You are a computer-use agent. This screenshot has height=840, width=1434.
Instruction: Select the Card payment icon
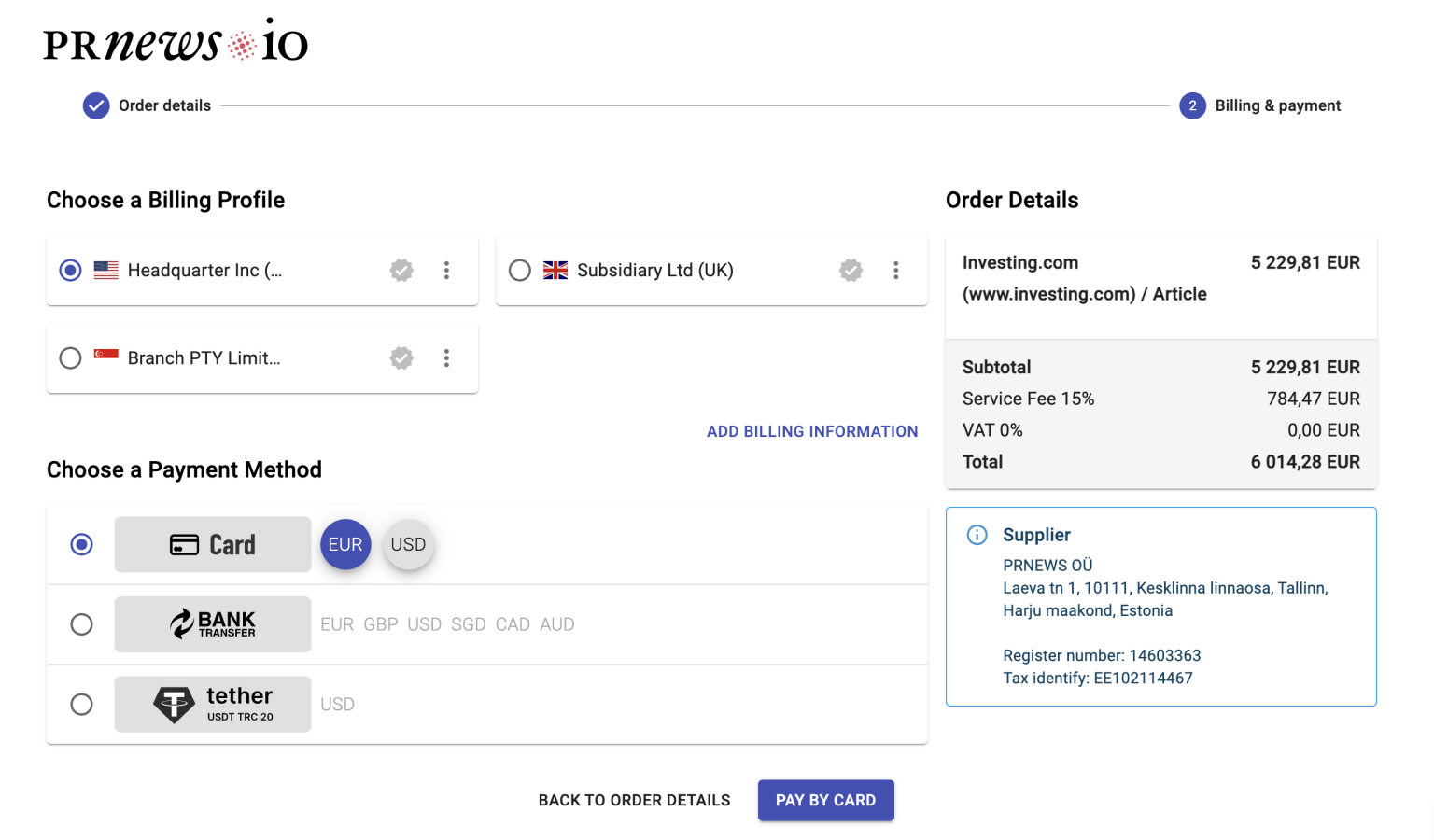click(212, 544)
